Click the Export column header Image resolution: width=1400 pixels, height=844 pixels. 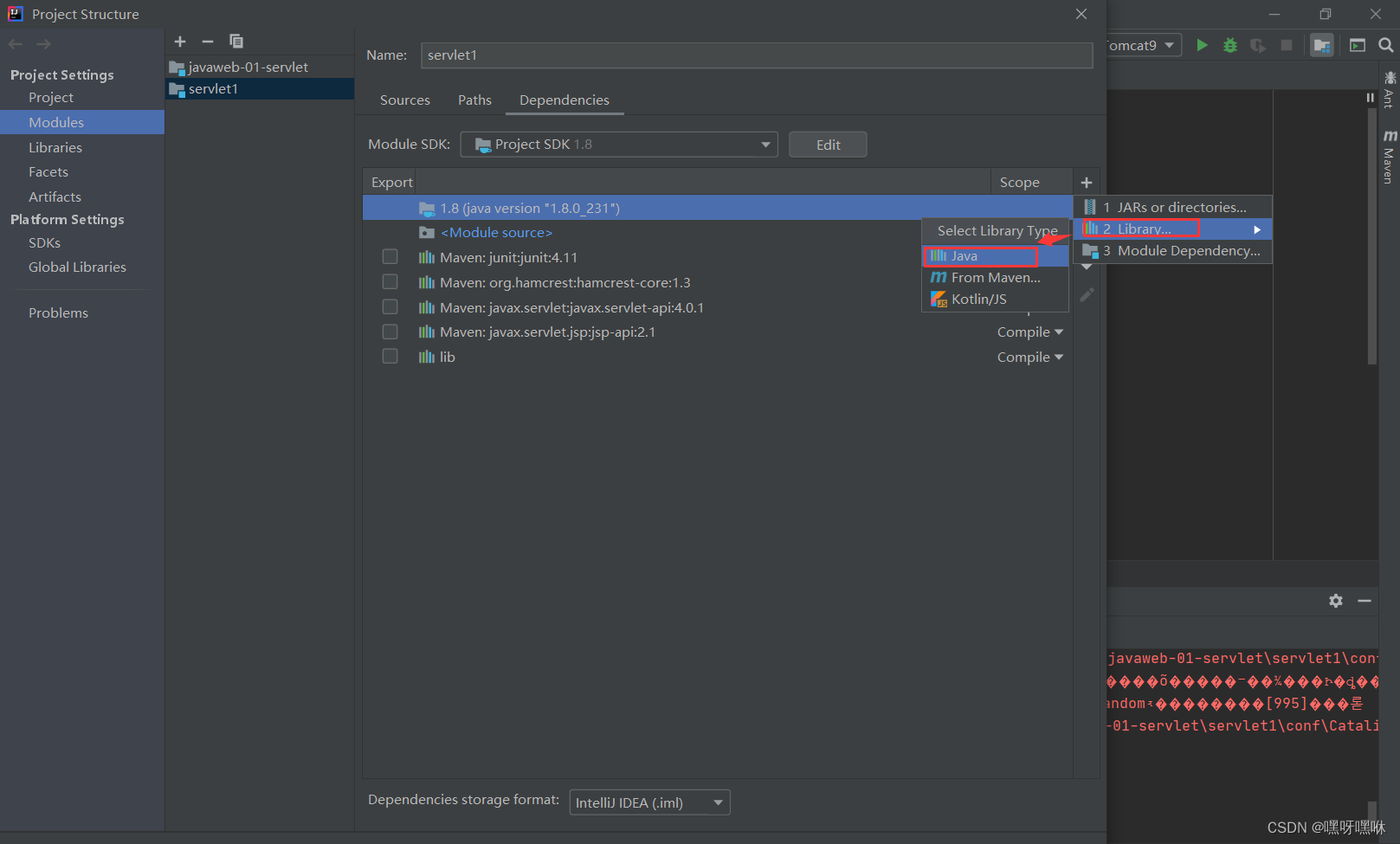coord(391,183)
